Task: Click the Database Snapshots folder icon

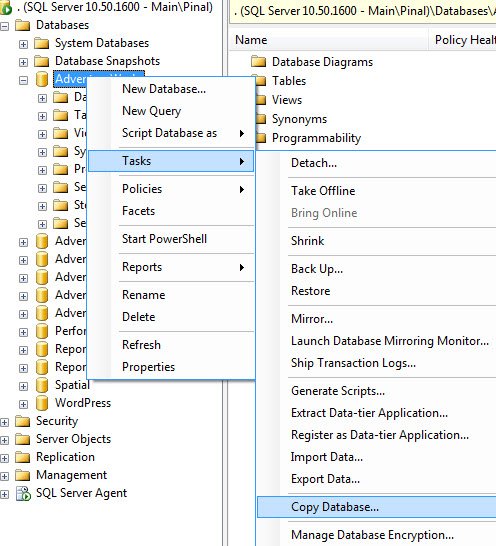Action: pos(42,61)
